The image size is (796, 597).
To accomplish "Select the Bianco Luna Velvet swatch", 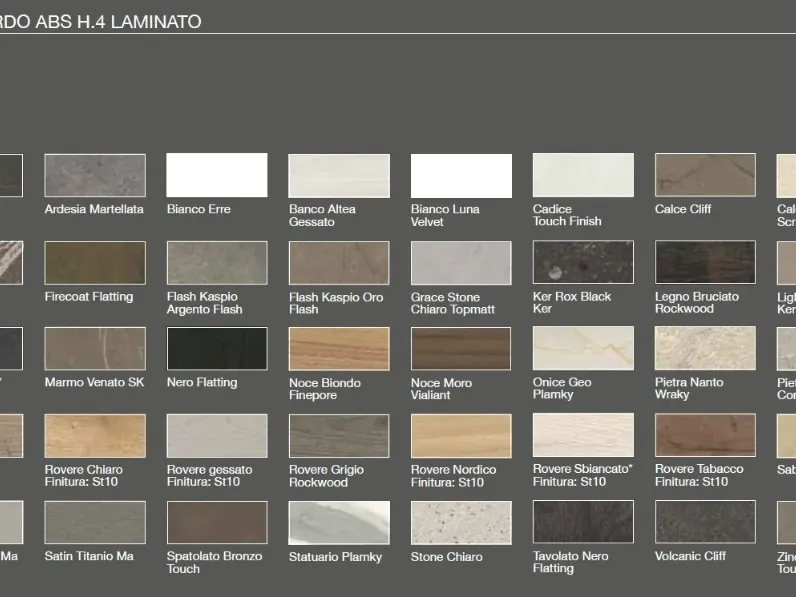I will click(x=461, y=176).
